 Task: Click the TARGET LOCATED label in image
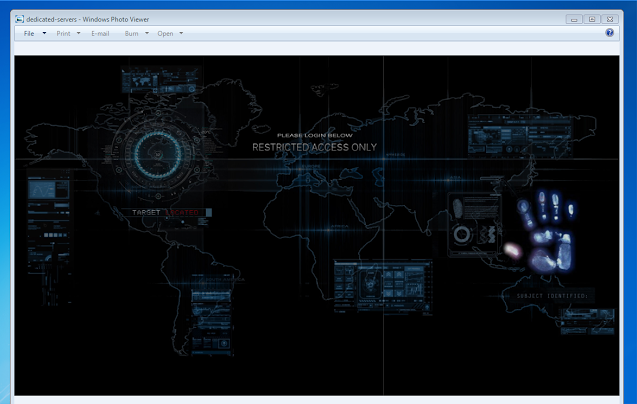tap(166, 213)
